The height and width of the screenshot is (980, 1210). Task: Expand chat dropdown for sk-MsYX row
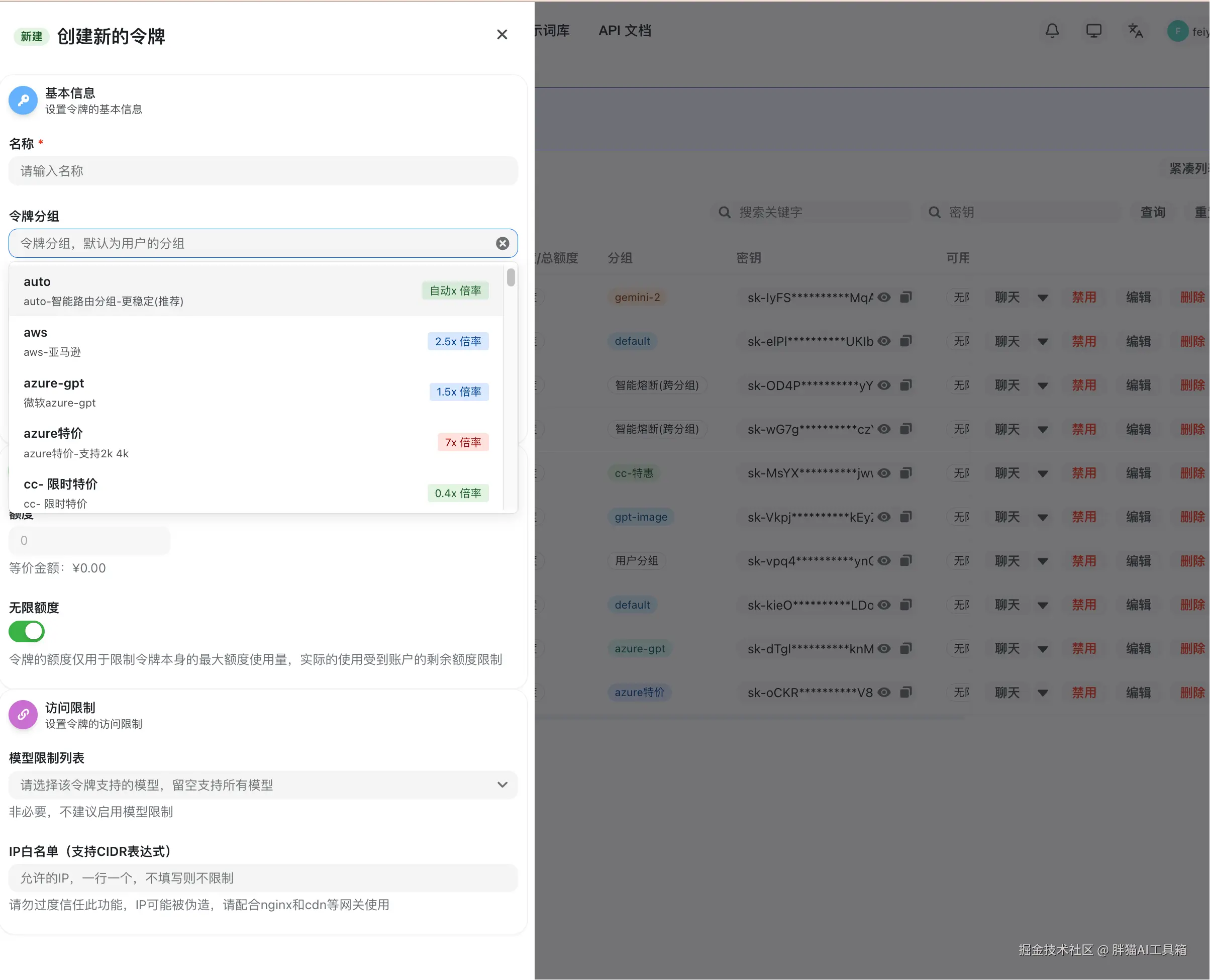coord(1043,473)
